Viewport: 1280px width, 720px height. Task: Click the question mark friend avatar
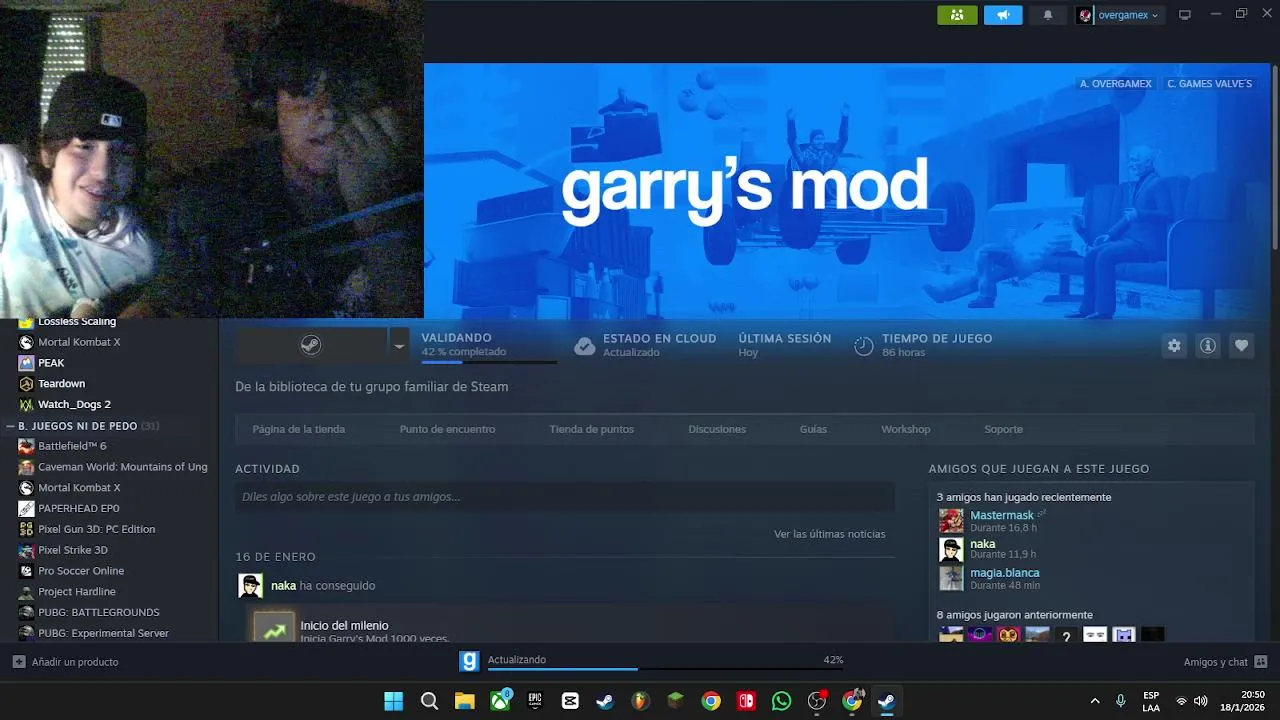click(x=1066, y=635)
